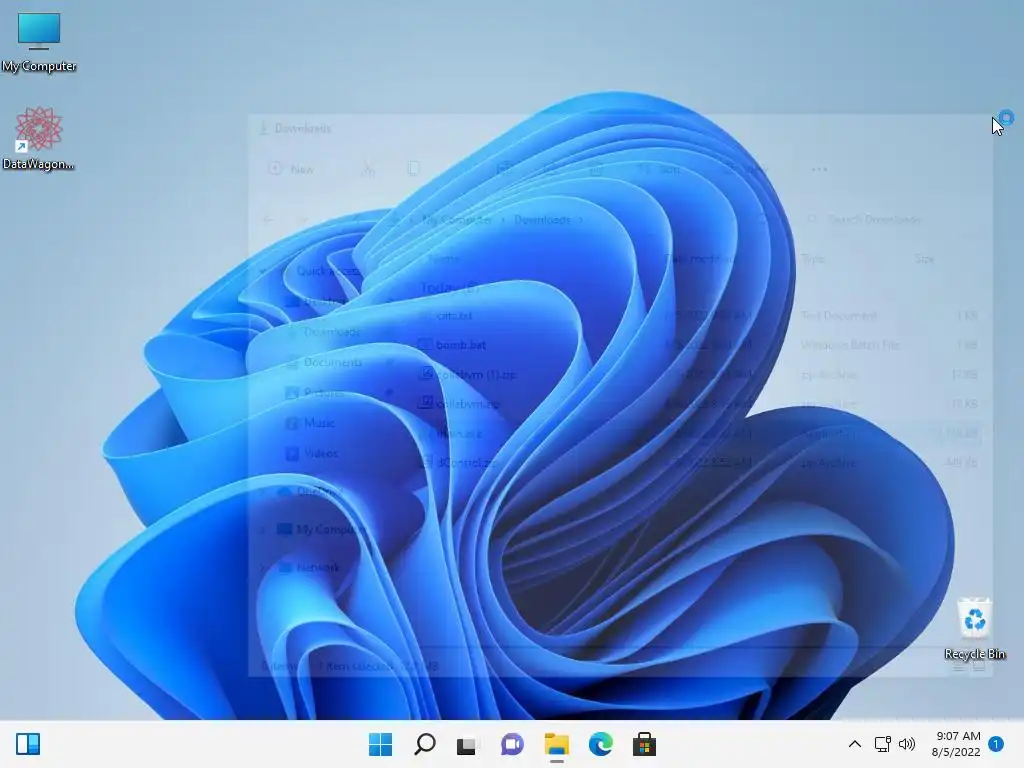
Task: Select the Recycle Bin desktop icon
Action: pyautogui.click(x=974, y=628)
